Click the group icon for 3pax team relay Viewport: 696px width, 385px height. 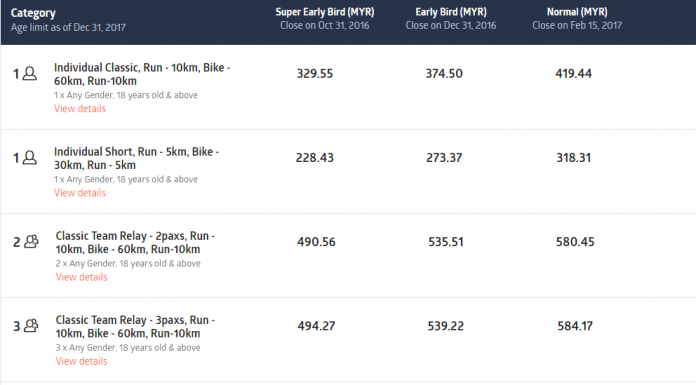31,326
